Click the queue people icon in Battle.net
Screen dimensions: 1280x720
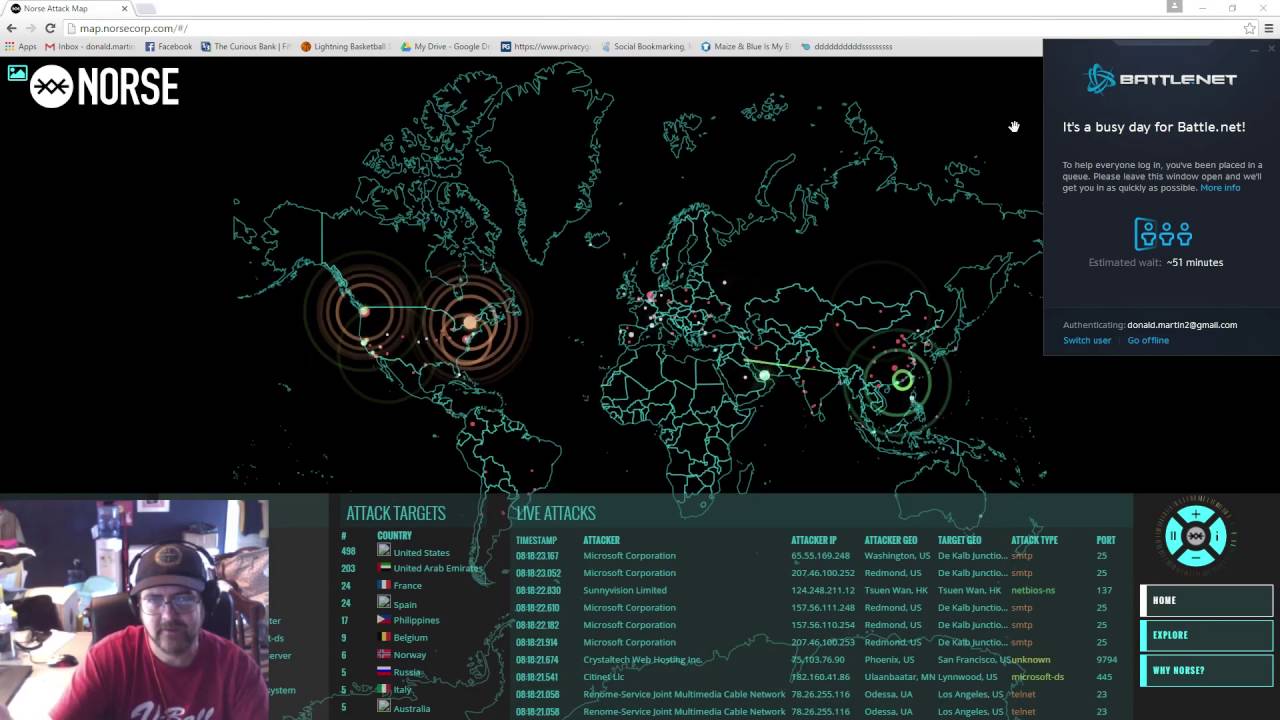[1163, 234]
